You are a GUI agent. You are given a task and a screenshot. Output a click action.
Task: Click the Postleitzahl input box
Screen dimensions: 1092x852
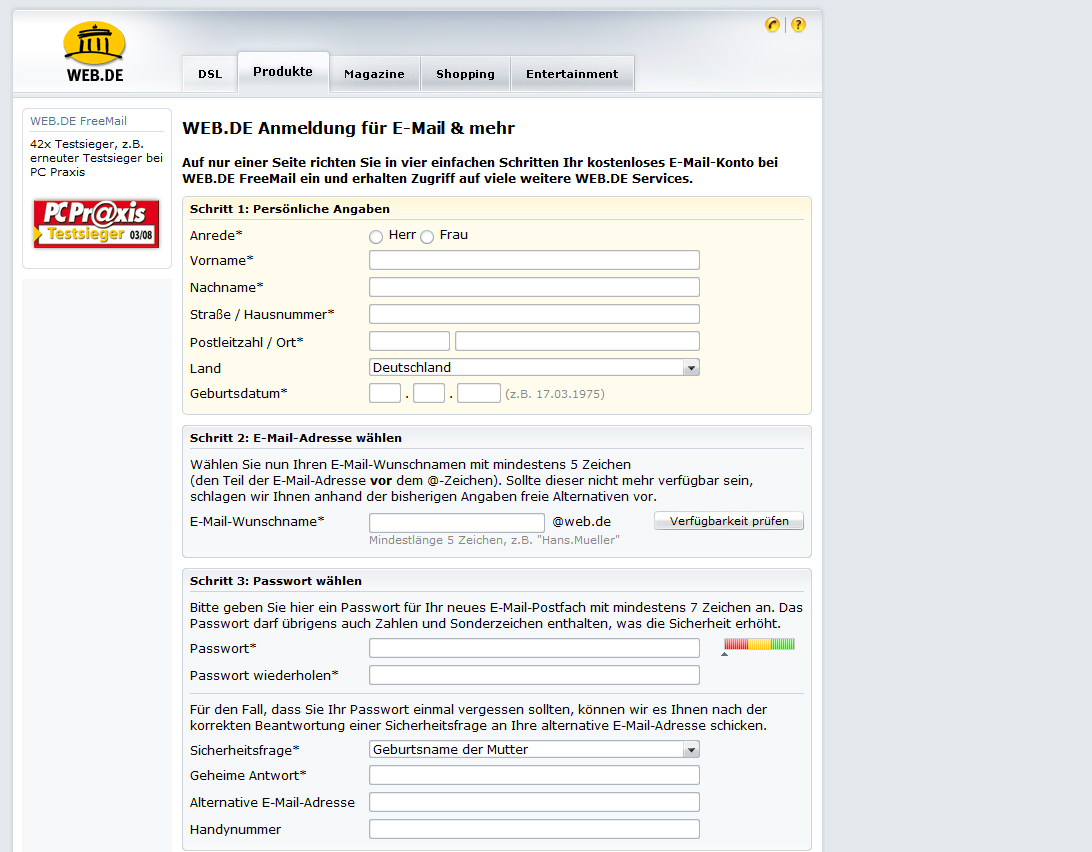[x=410, y=341]
